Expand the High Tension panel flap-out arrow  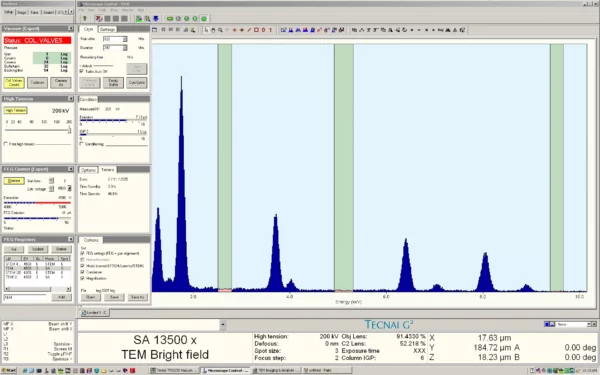pos(71,99)
